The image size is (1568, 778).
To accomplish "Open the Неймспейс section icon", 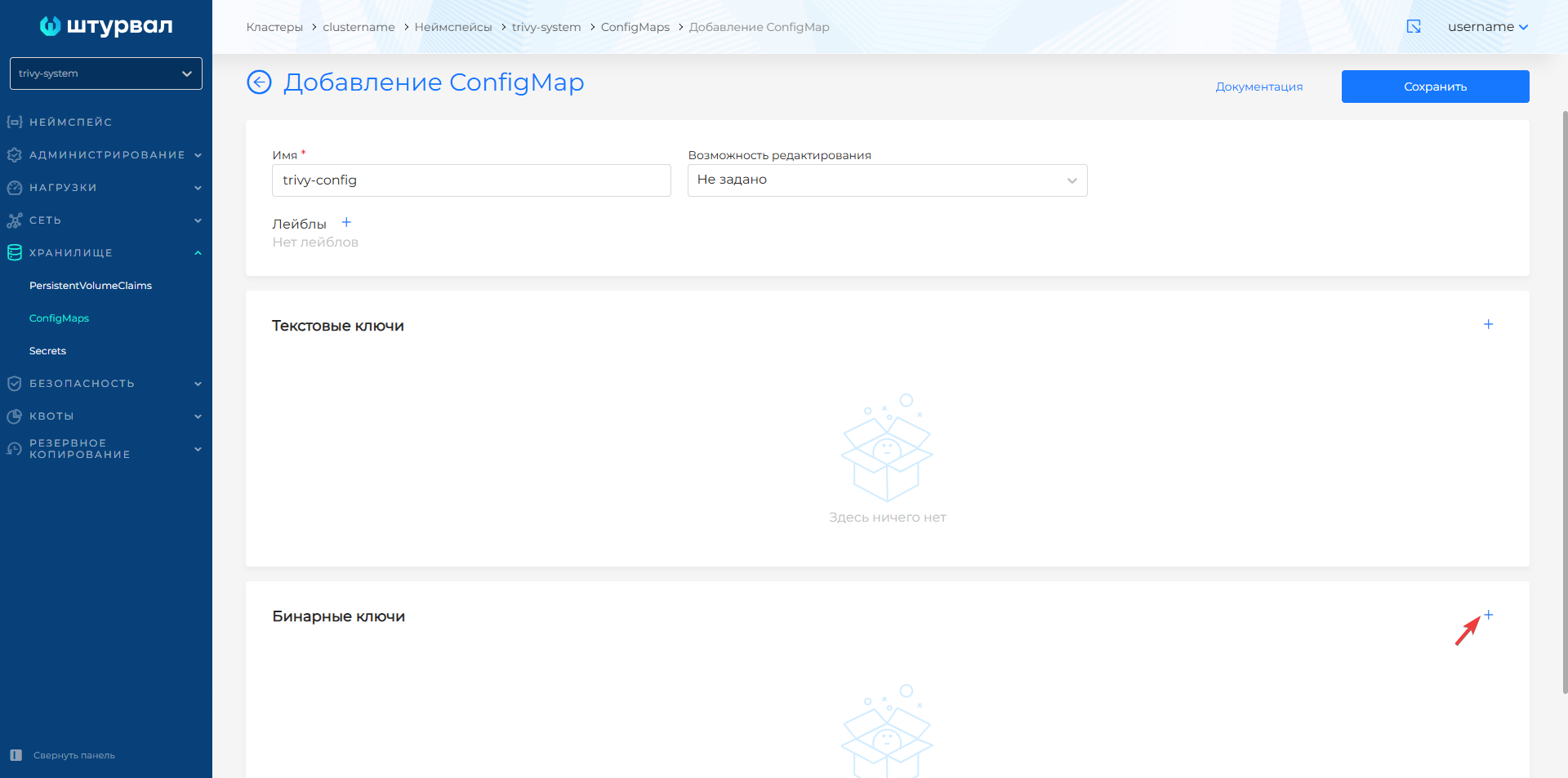I will pyautogui.click(x=14, y=122).
